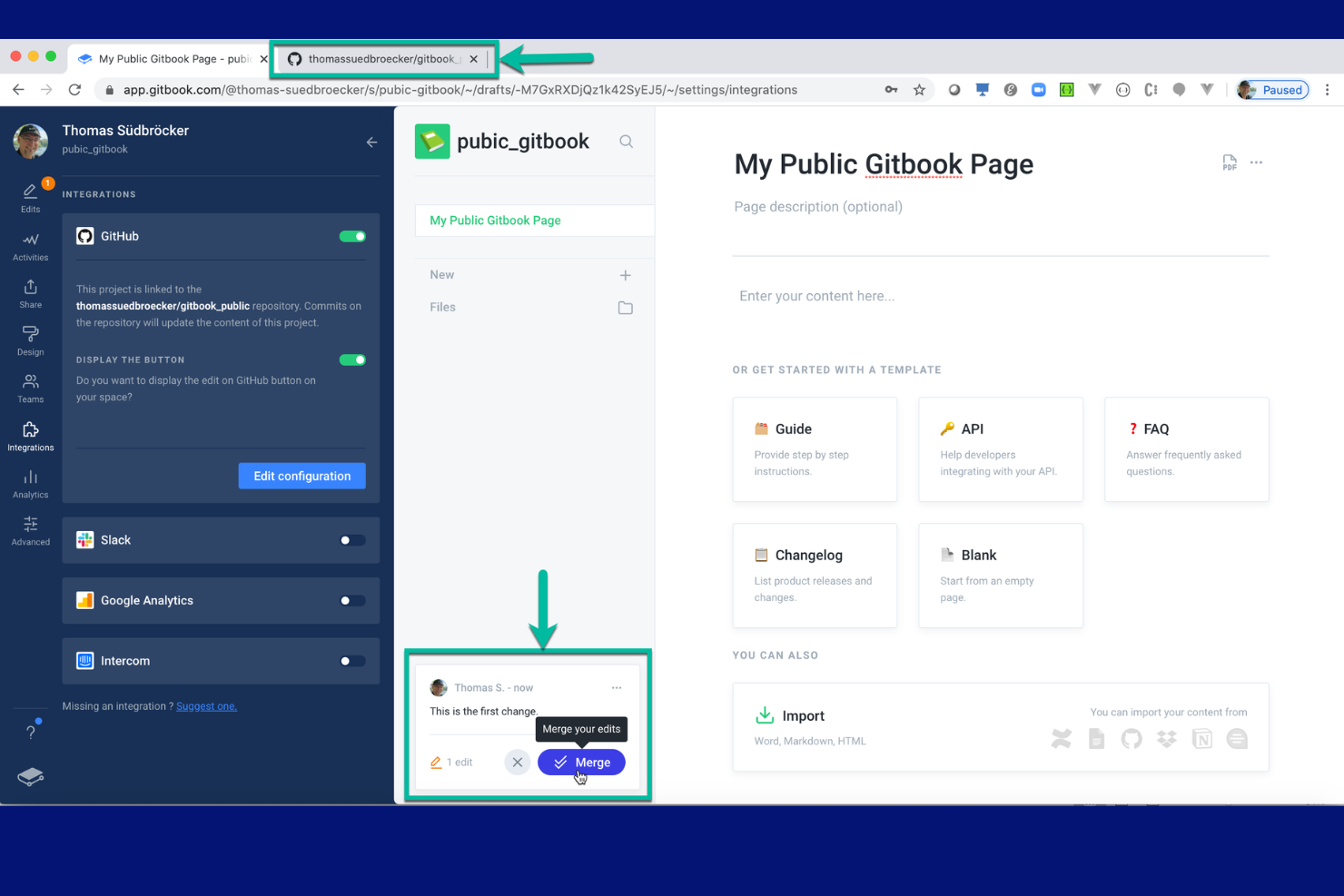1344x896 pixels.
Task: Enable the Slack integration toggle
Action: click(x=352, y=540)
